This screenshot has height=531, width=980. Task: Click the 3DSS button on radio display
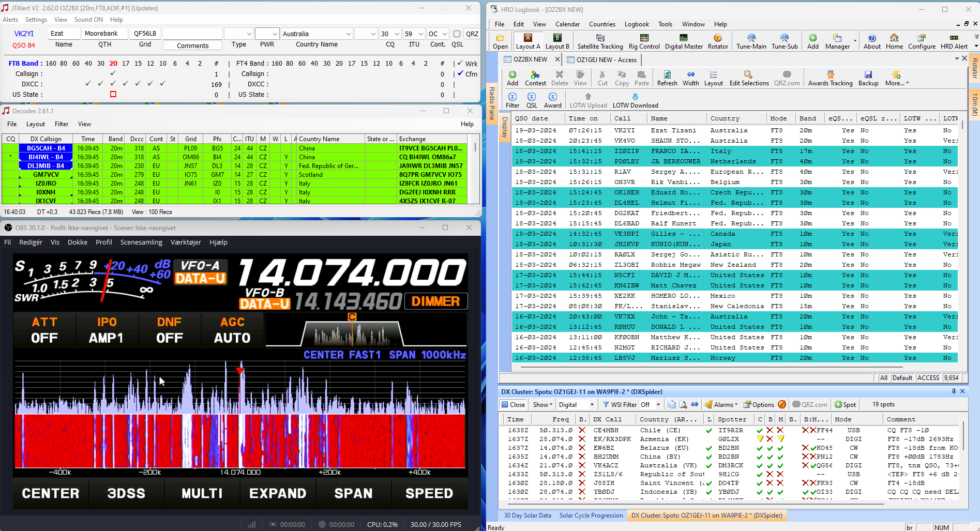pos(126,493)
